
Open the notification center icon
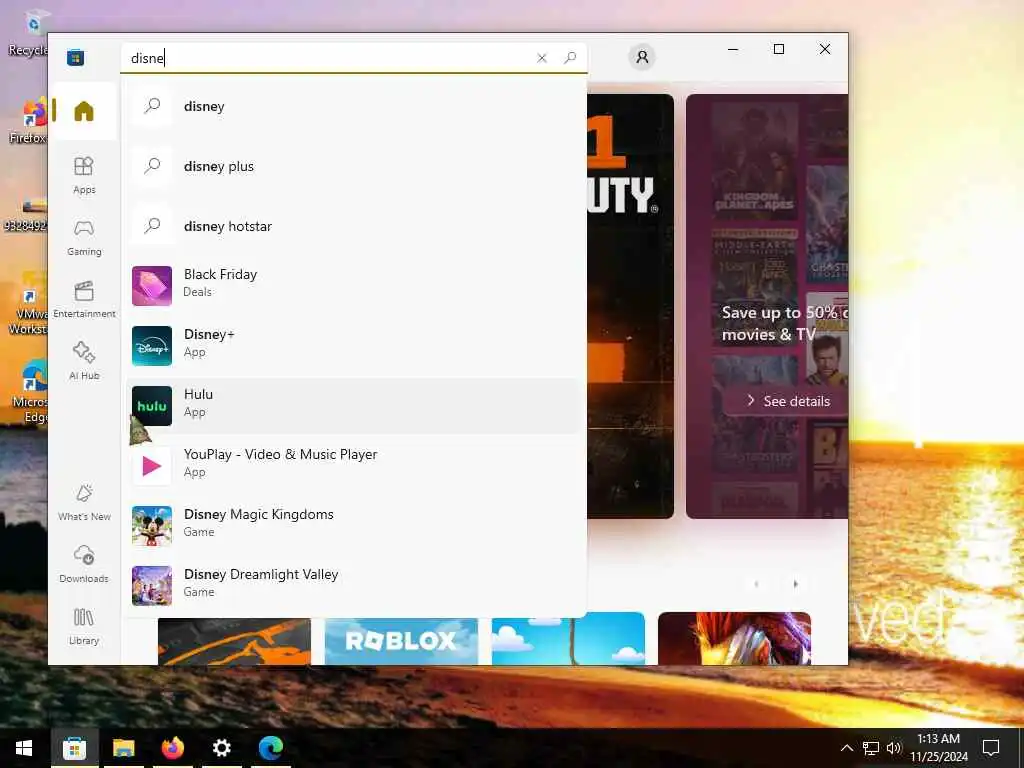(x=991, y=748)
